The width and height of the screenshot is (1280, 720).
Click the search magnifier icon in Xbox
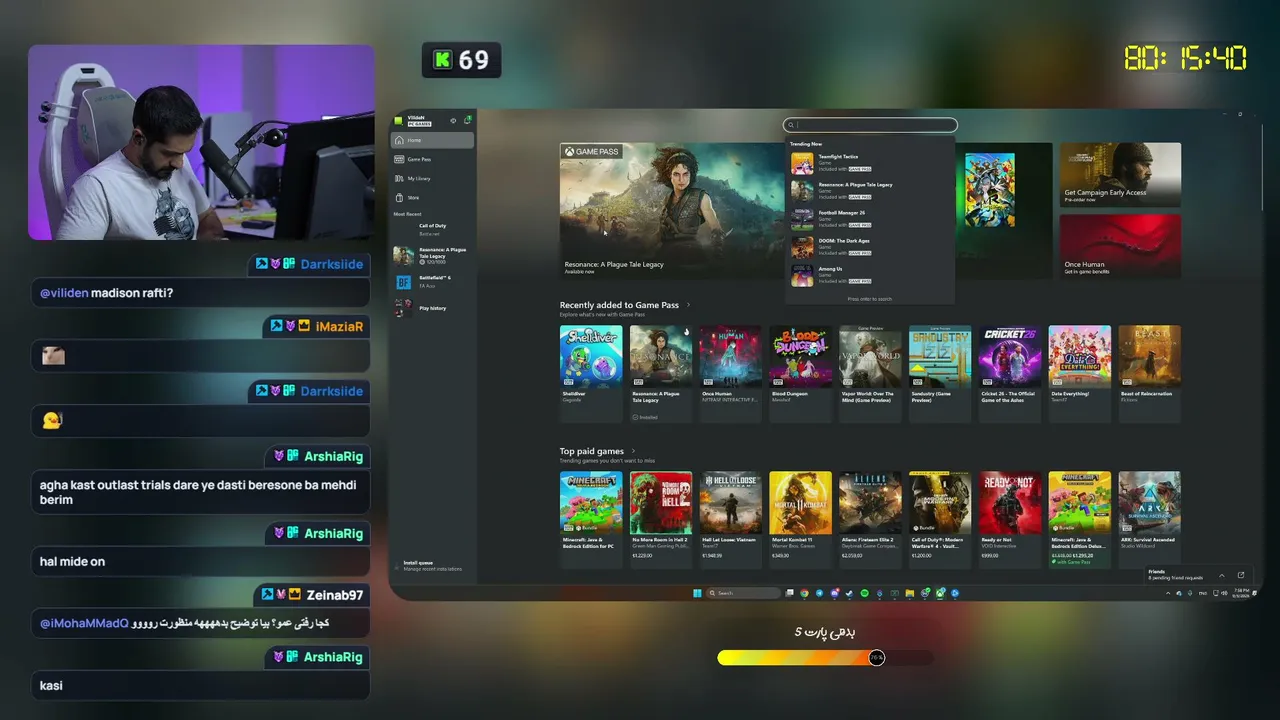(x=791, y=125)
